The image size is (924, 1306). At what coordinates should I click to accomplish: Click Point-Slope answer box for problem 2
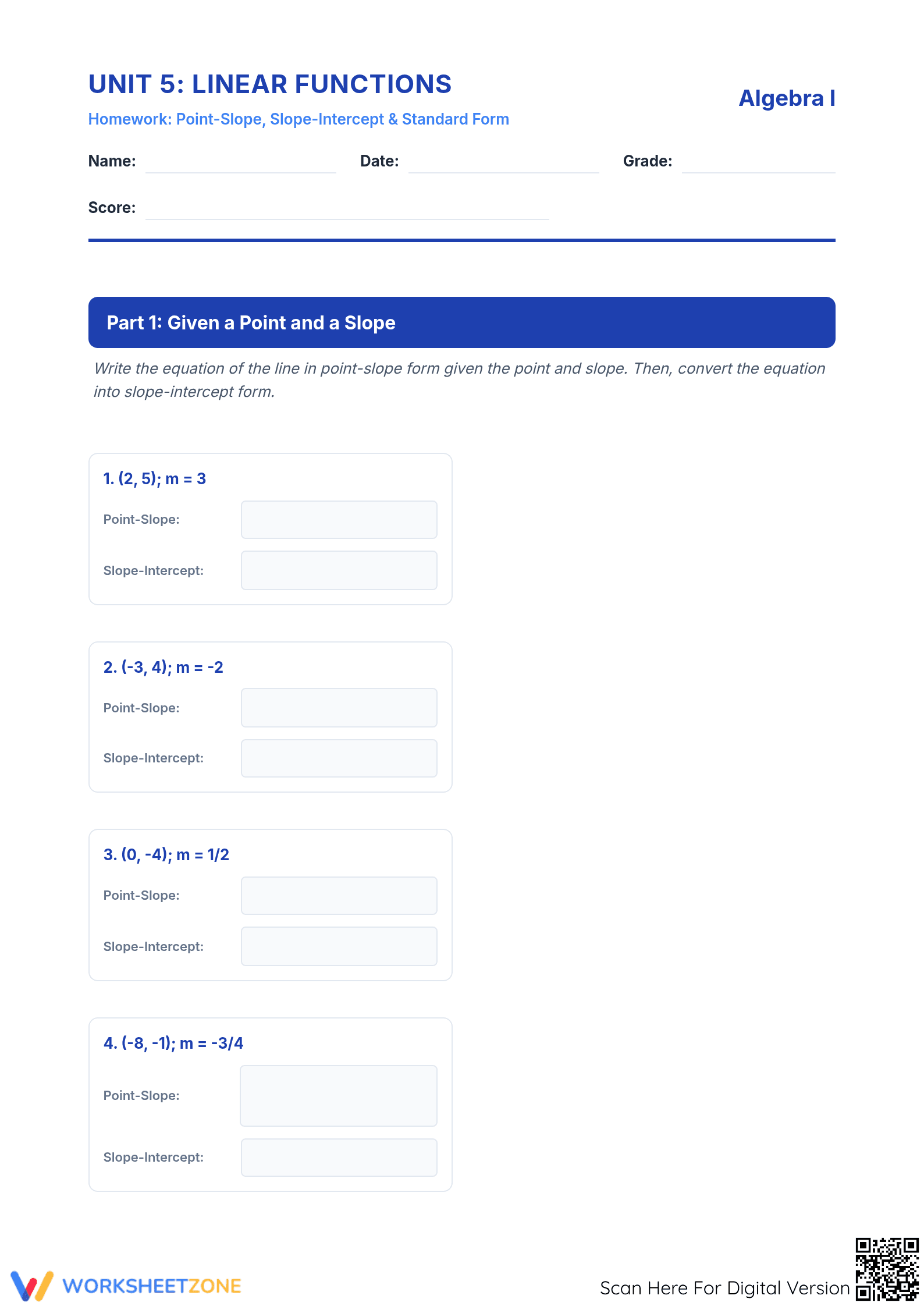tap(339, 708)
